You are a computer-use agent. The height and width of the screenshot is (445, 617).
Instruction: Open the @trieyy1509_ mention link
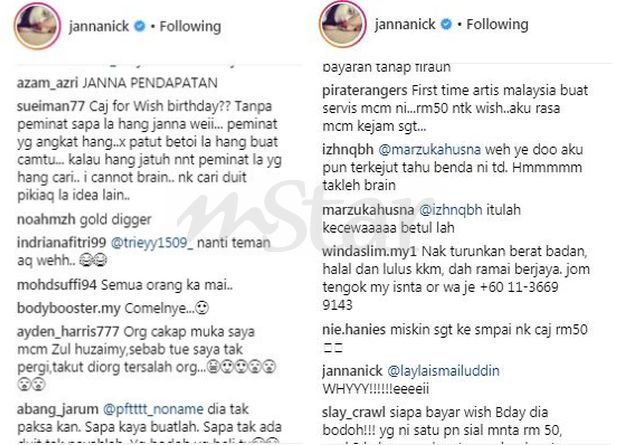pyautogui.click(x=152, y=243)
